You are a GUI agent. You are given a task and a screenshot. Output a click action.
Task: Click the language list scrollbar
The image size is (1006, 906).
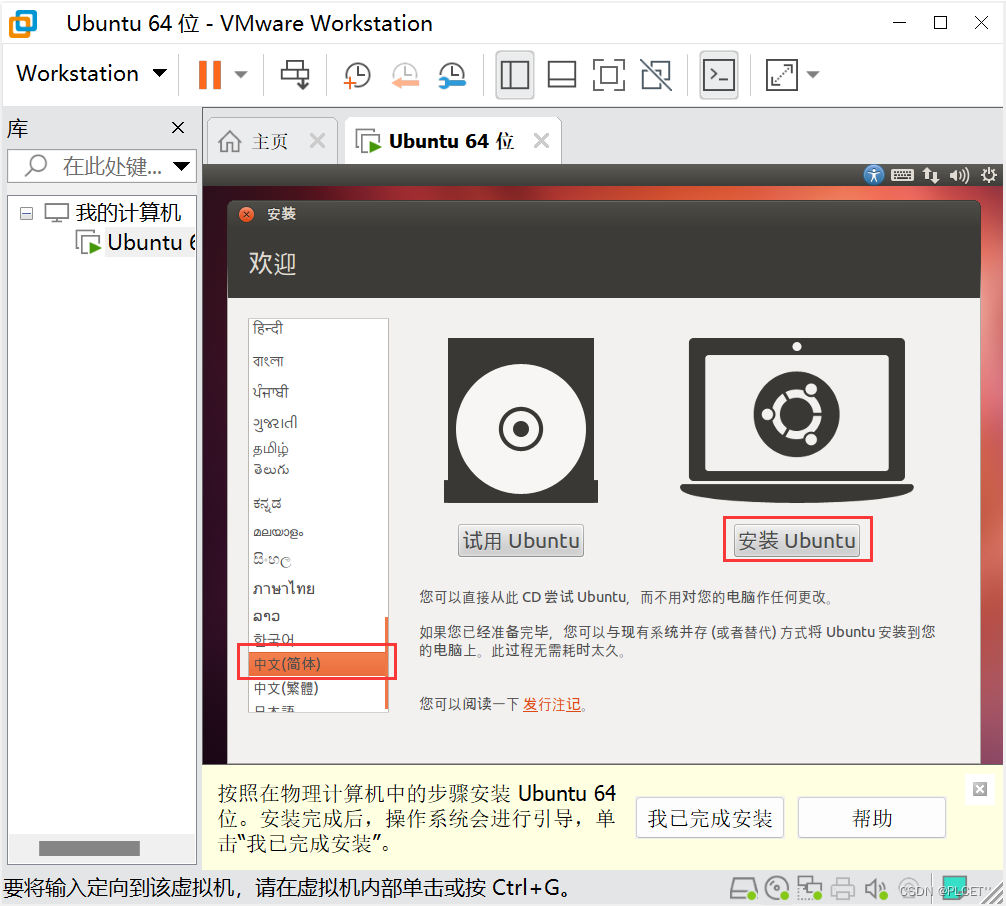pos(387,662)
